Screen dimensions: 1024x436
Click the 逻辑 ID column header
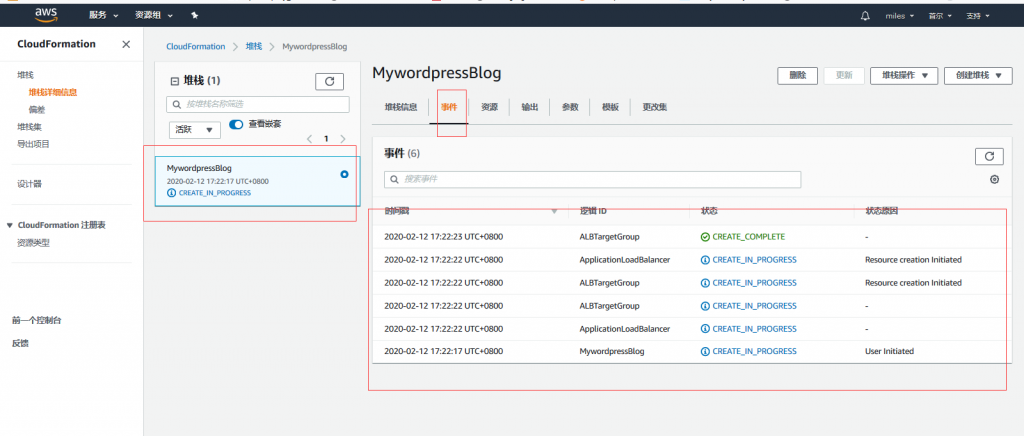pyautogui.click(x=593, y=211)
